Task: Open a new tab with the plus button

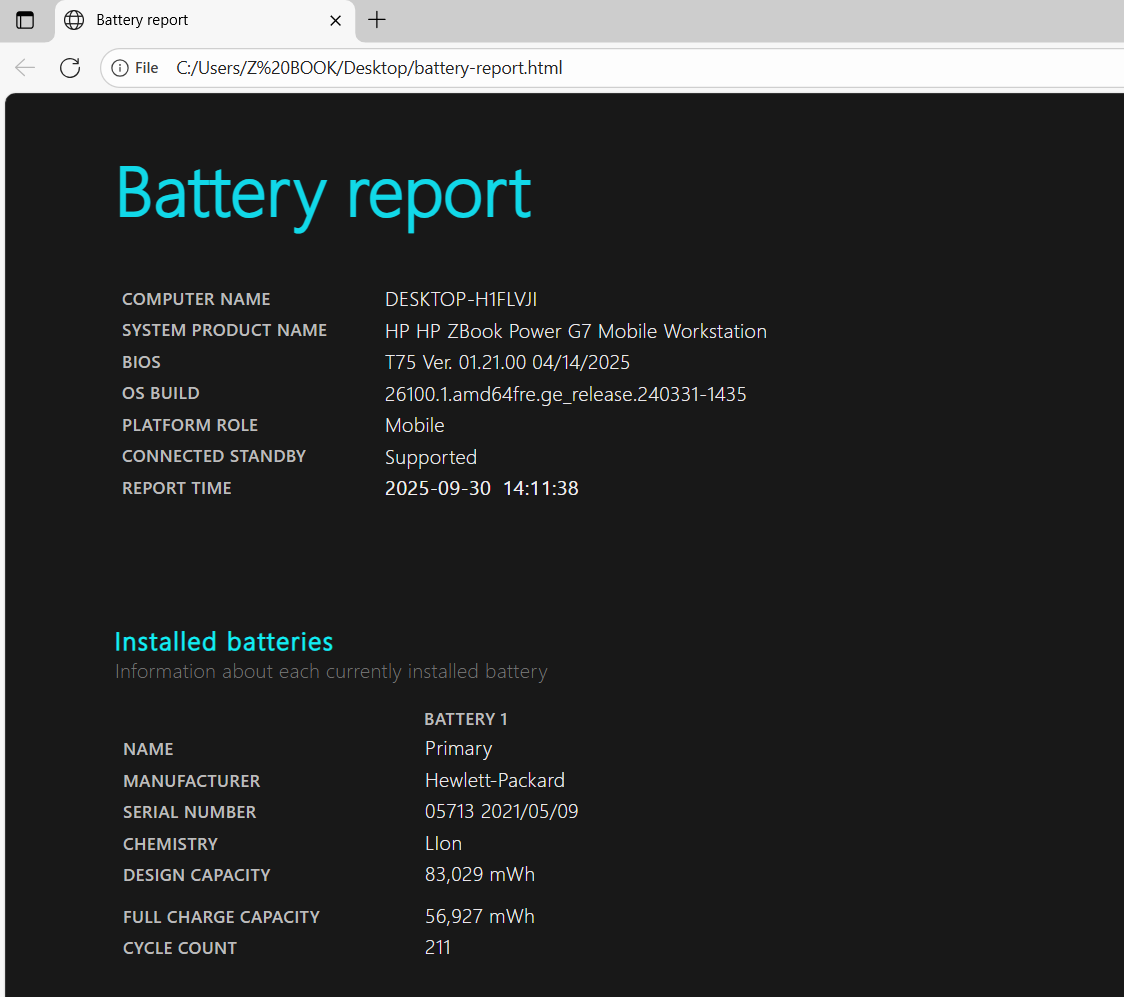Action: tap(377, 20)
